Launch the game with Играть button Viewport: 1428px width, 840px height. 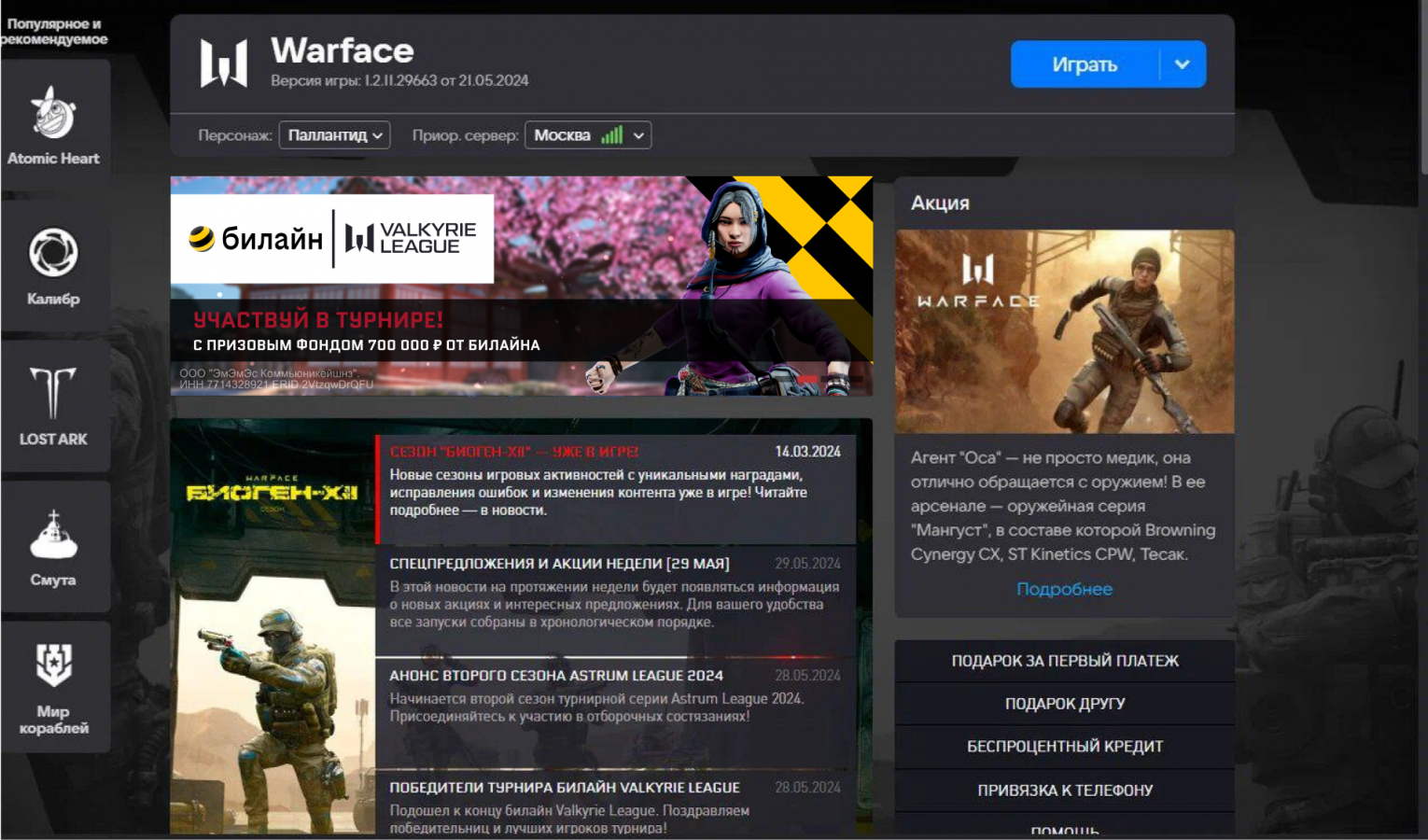(1085, 64)
